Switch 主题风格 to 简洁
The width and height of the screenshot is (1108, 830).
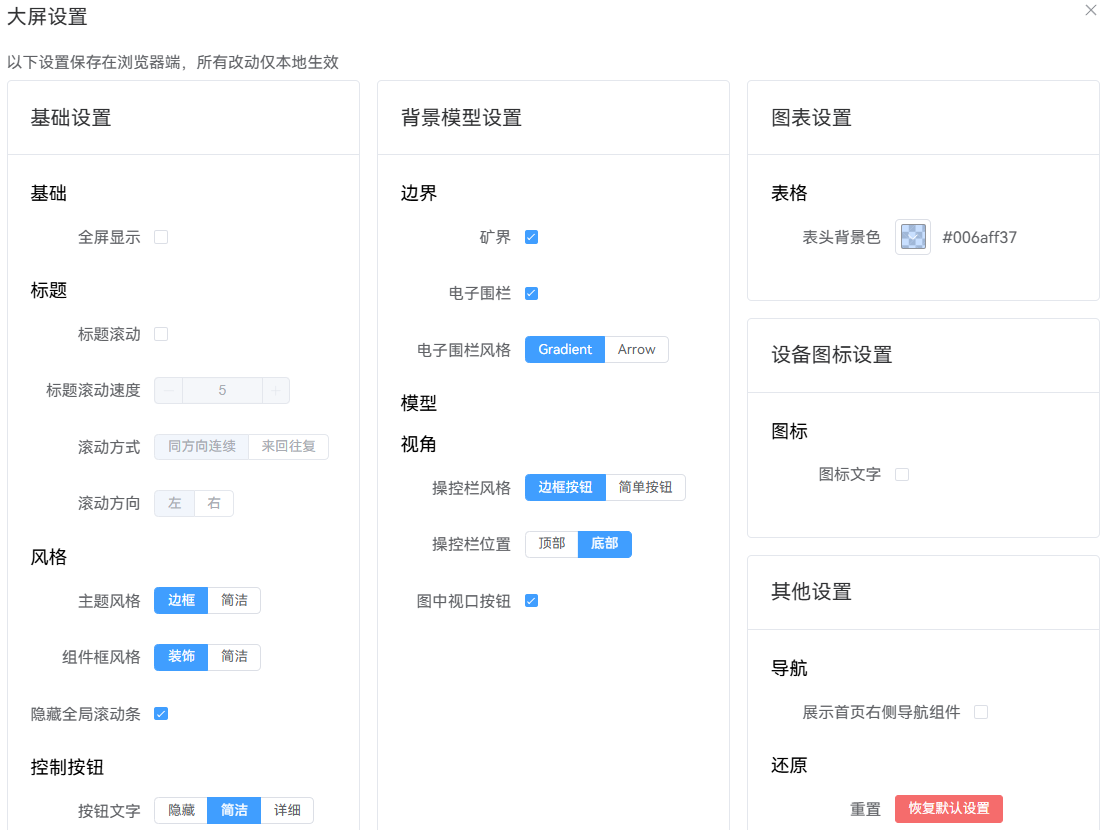point(234,600)
